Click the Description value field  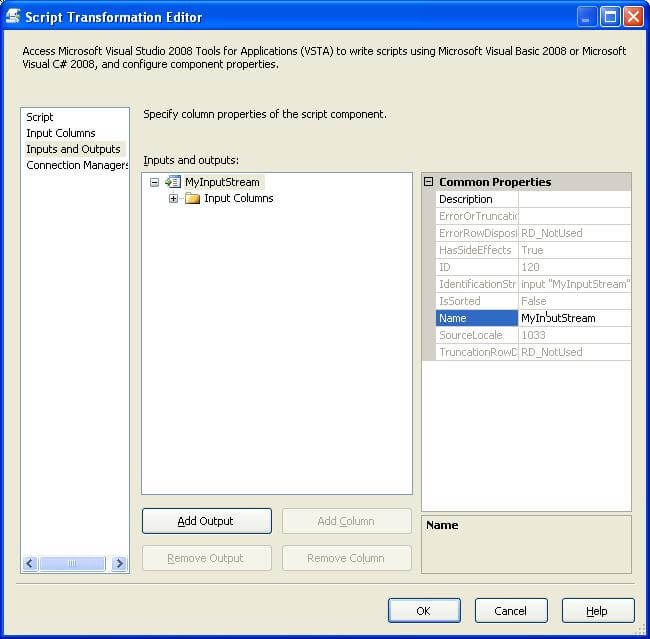(575, 199)
